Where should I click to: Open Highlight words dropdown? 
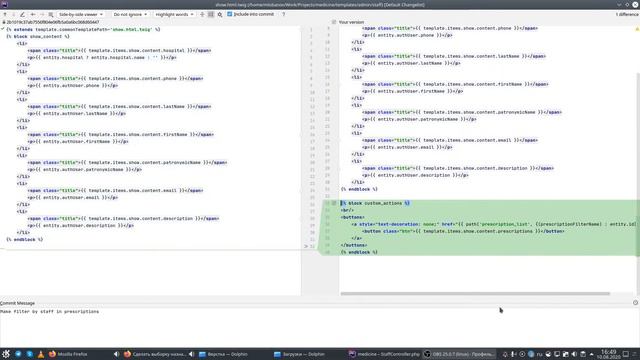pyautogui.click(x=174, y=14)
